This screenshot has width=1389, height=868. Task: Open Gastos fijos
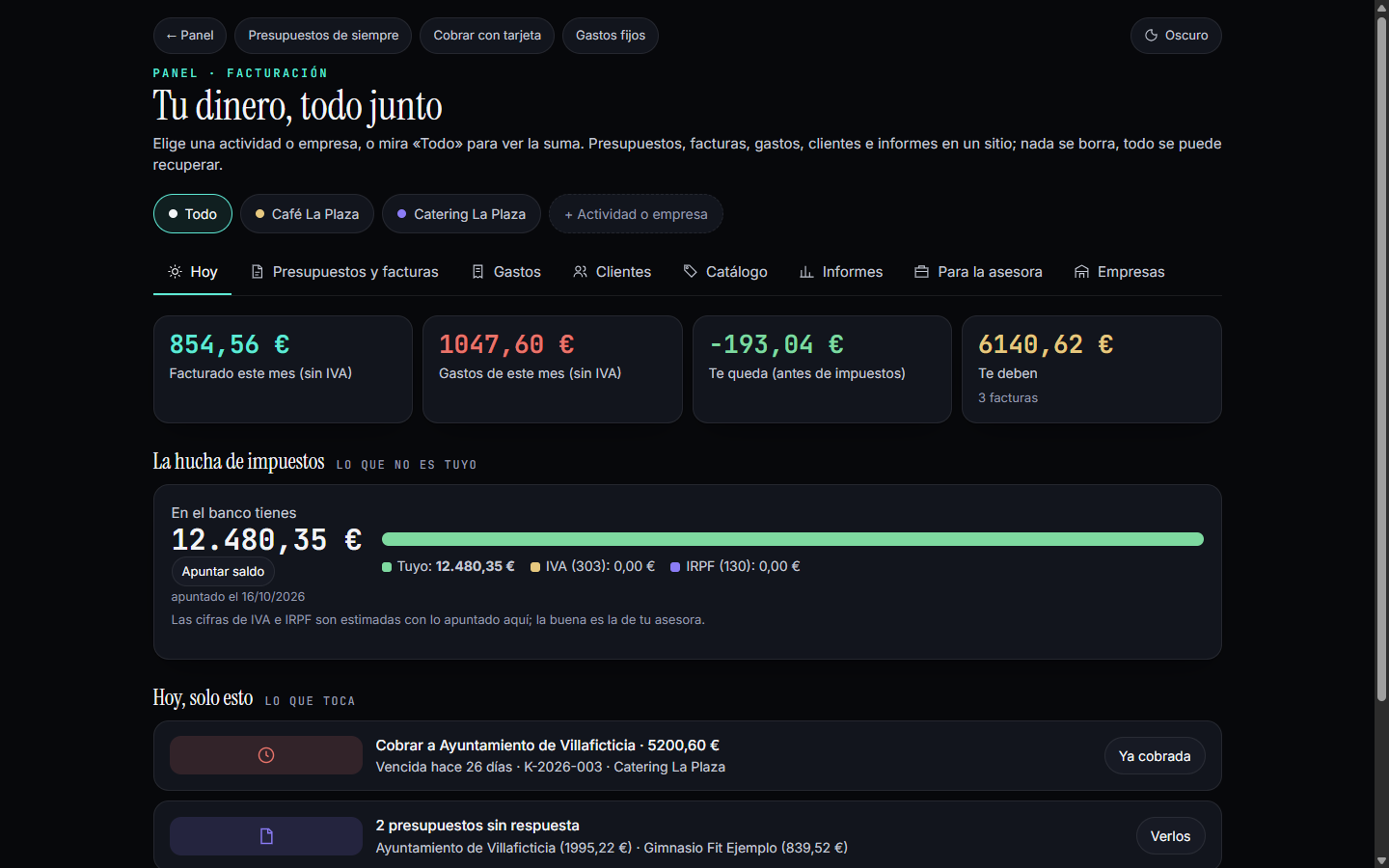pos(611,36)
